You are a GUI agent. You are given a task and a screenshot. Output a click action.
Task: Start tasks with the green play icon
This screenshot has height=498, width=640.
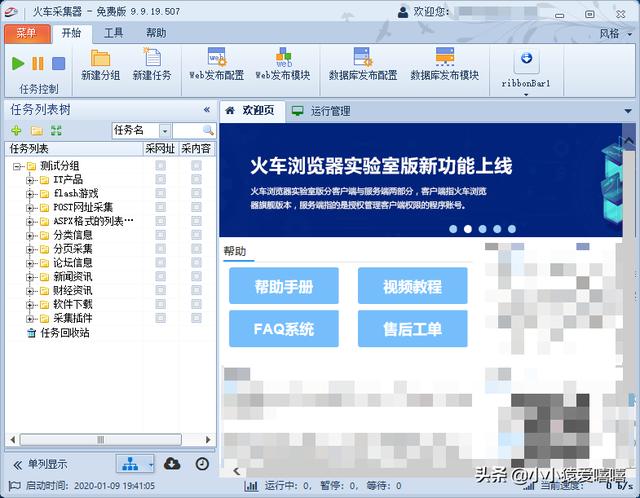tap(18, 64)
